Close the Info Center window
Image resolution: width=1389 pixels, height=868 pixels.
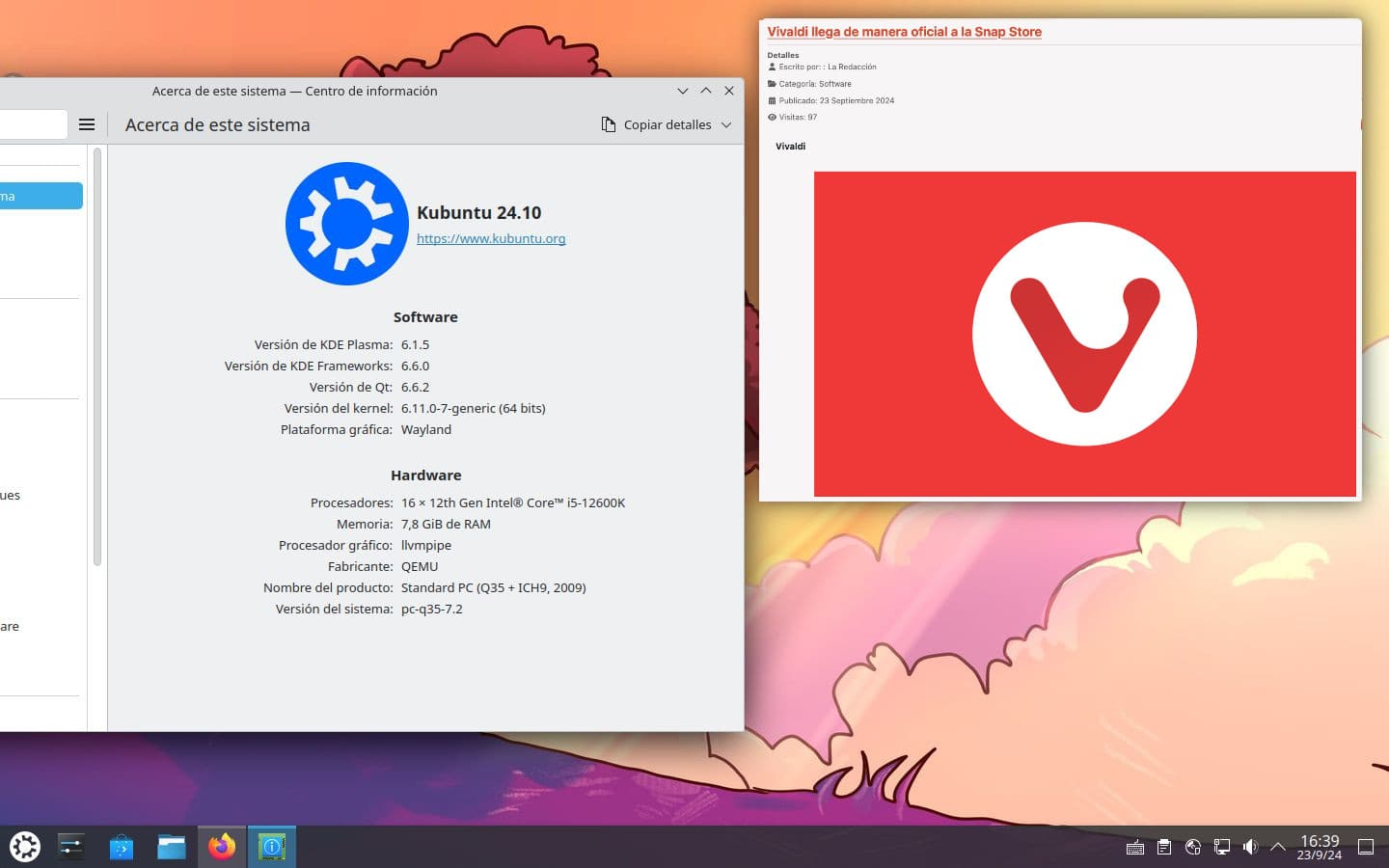point(729,91)
